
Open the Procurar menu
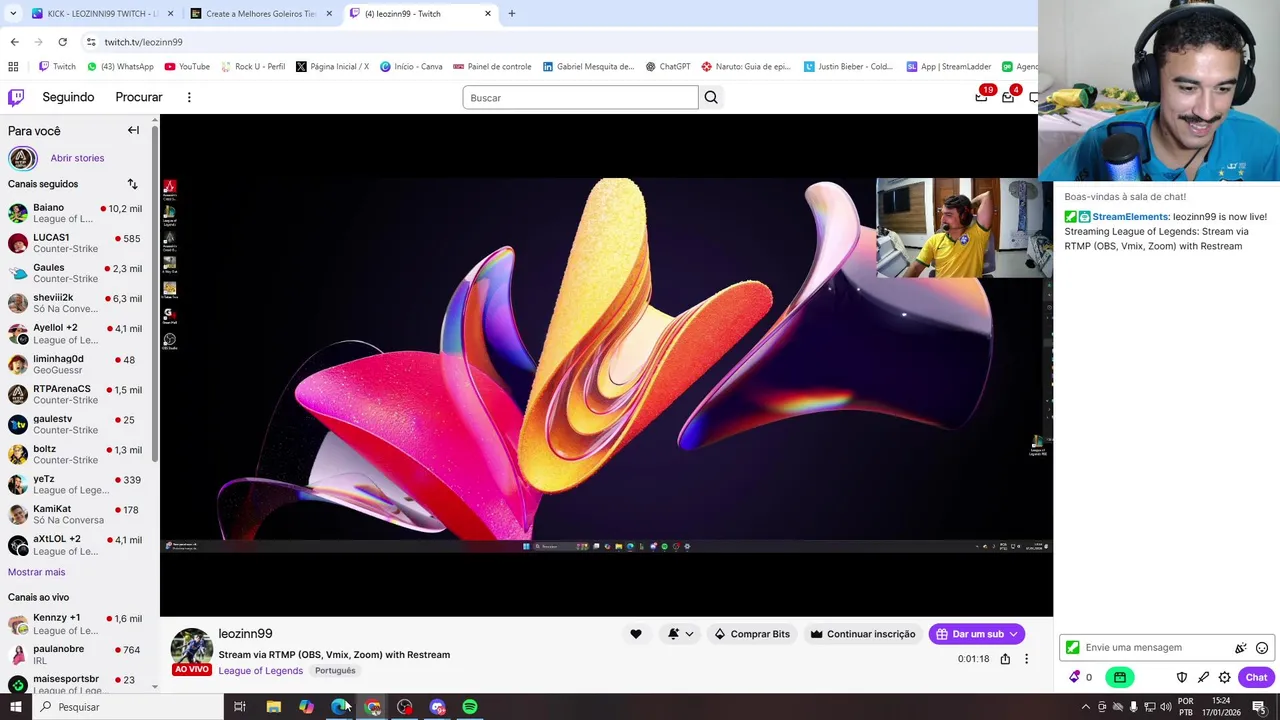tap(139, 97)
